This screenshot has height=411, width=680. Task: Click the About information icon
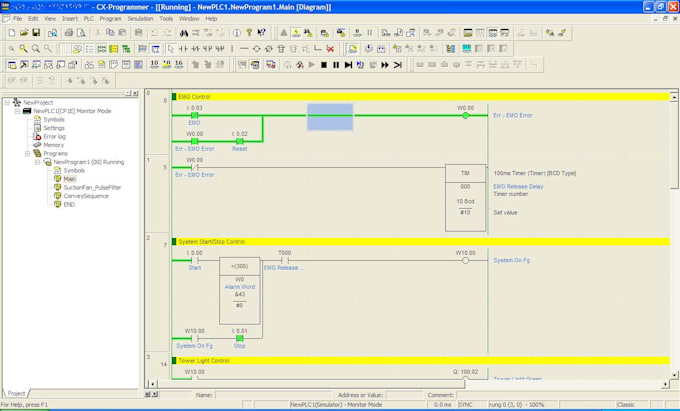click(237, 33)
